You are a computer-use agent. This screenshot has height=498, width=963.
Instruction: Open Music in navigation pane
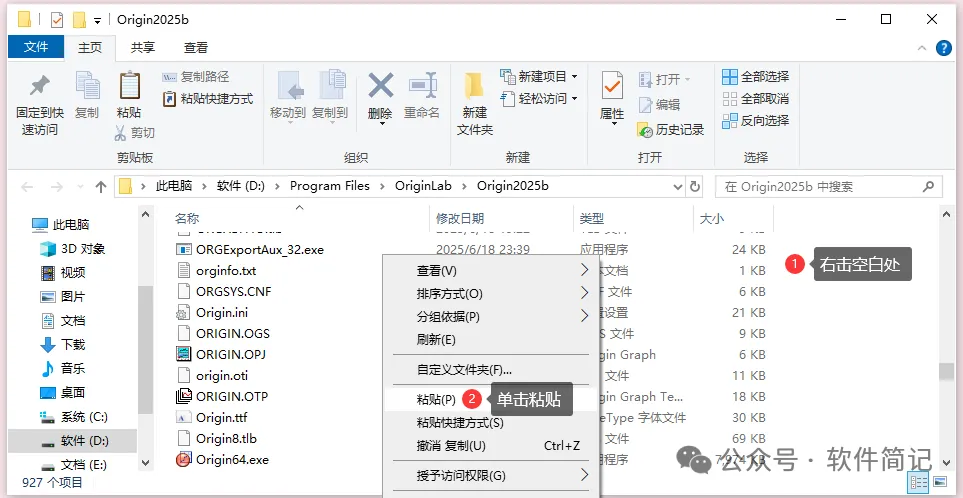pos(63,368)
